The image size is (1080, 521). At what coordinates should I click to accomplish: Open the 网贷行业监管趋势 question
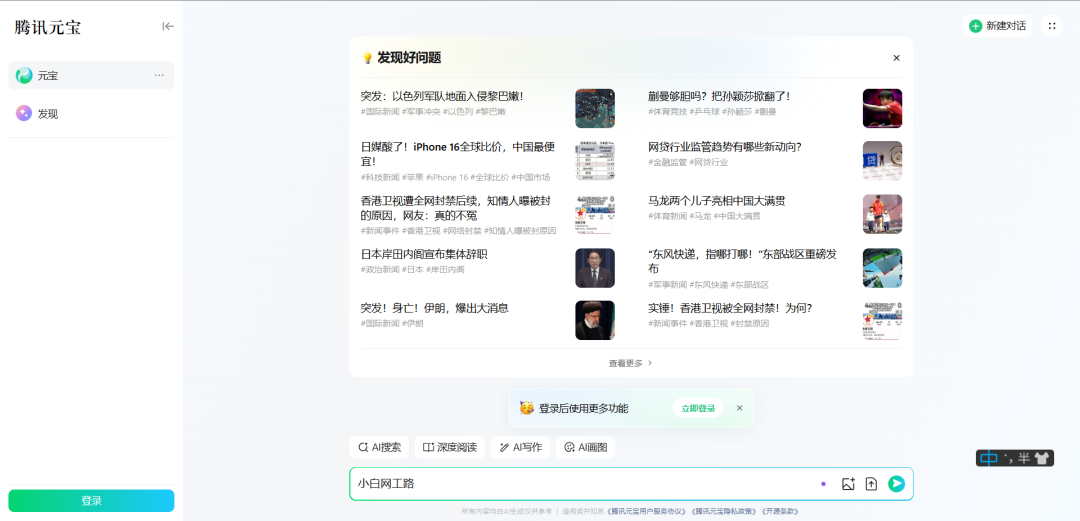725,147
